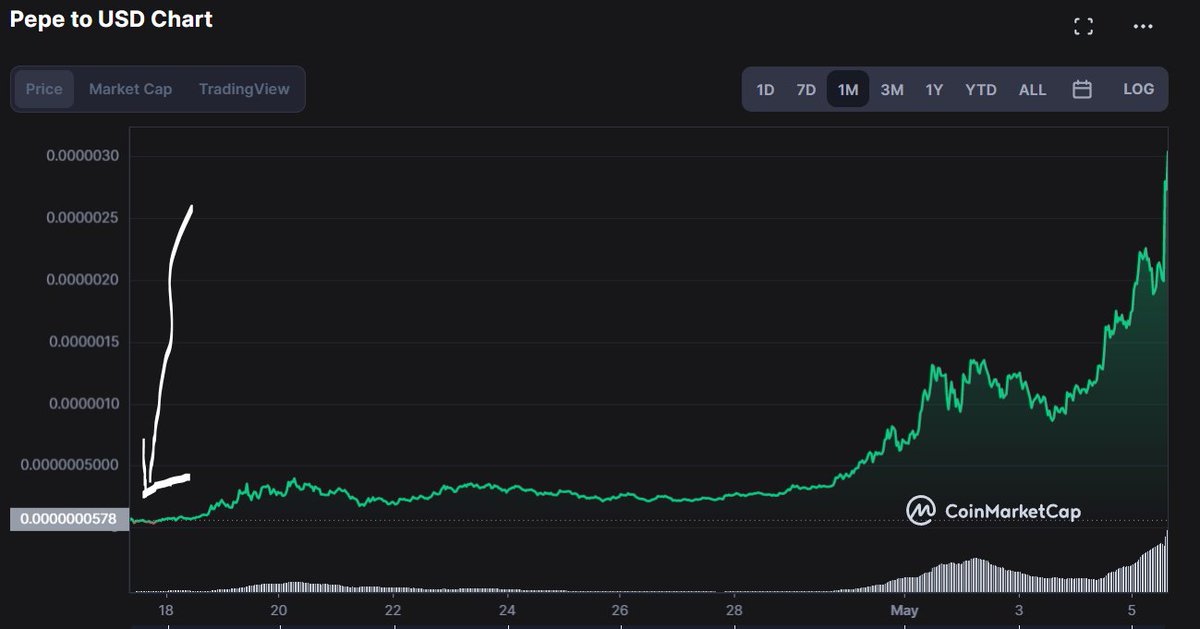This screenshot has width=1200, height=629.
Task: Toggle logarithmic scale with LOG button
Action: [1139, 89]
